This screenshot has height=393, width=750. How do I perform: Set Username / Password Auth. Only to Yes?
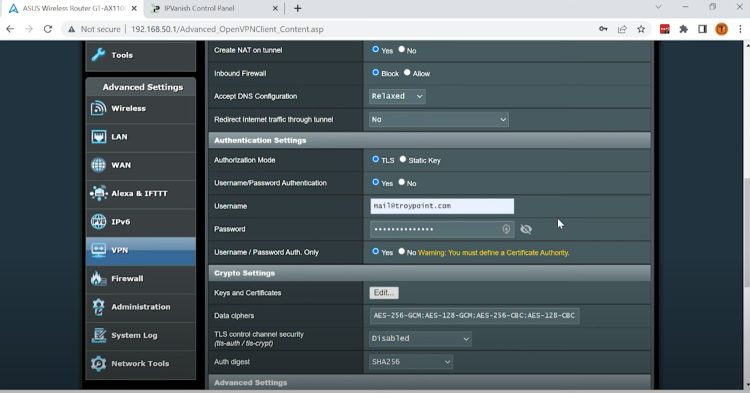[x=375, y=251]
